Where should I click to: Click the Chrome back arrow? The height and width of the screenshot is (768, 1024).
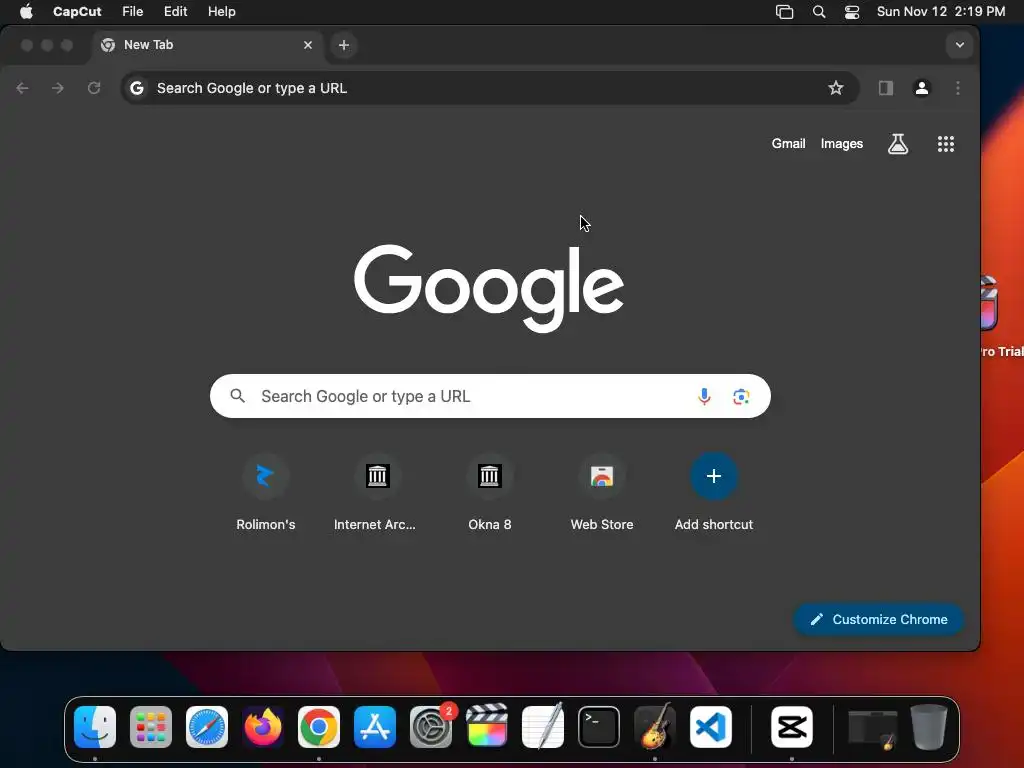(x=22, y=88)
